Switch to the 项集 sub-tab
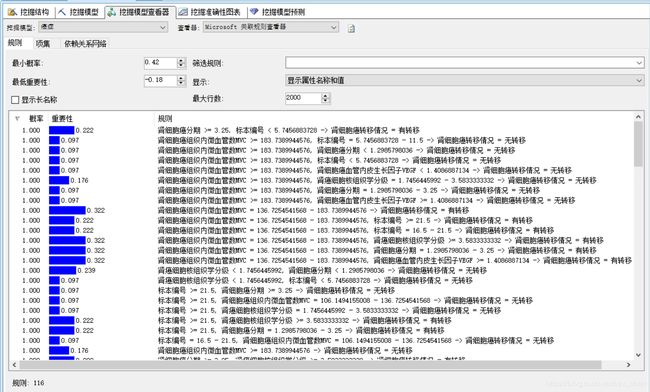650x392 pixels. [43, 44]
